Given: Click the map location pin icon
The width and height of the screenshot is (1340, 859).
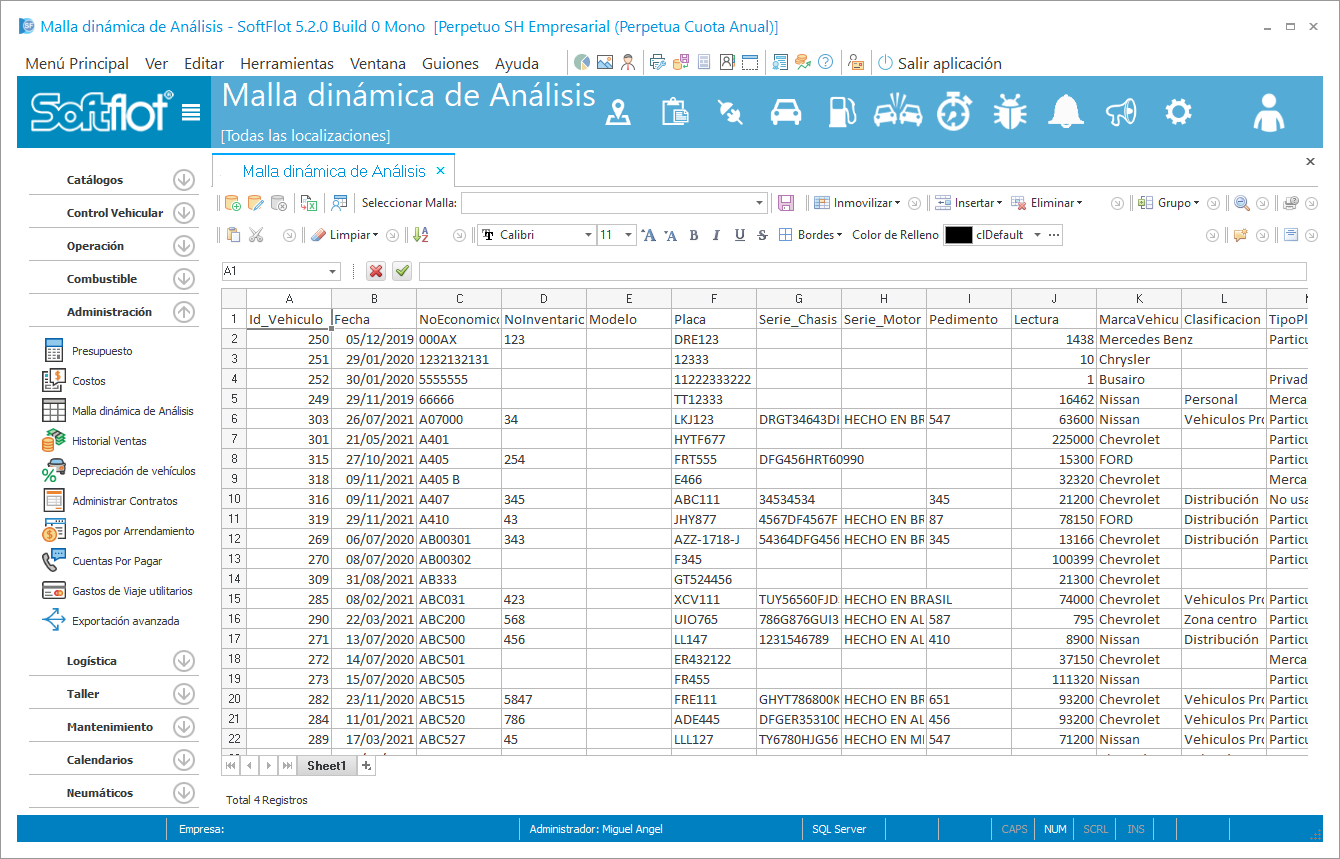Looking at the screenshot, I should (x=620, y=112).
